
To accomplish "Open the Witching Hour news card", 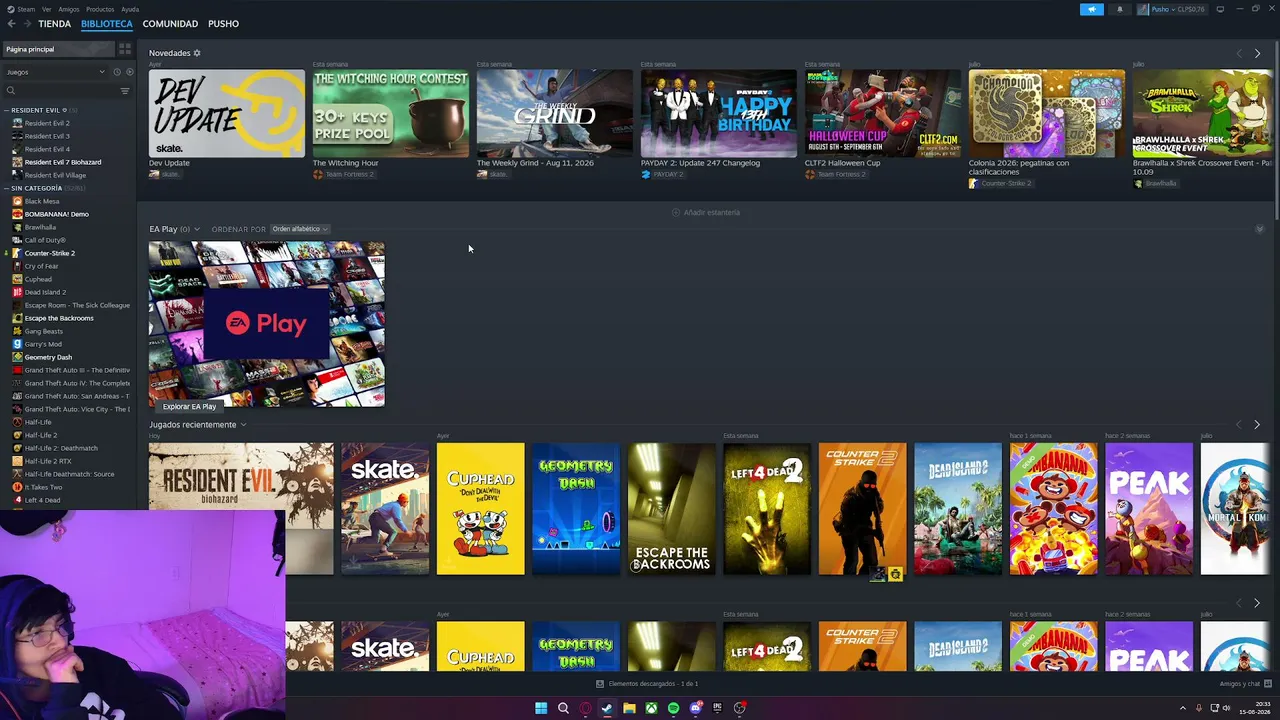I will [391, 113].
